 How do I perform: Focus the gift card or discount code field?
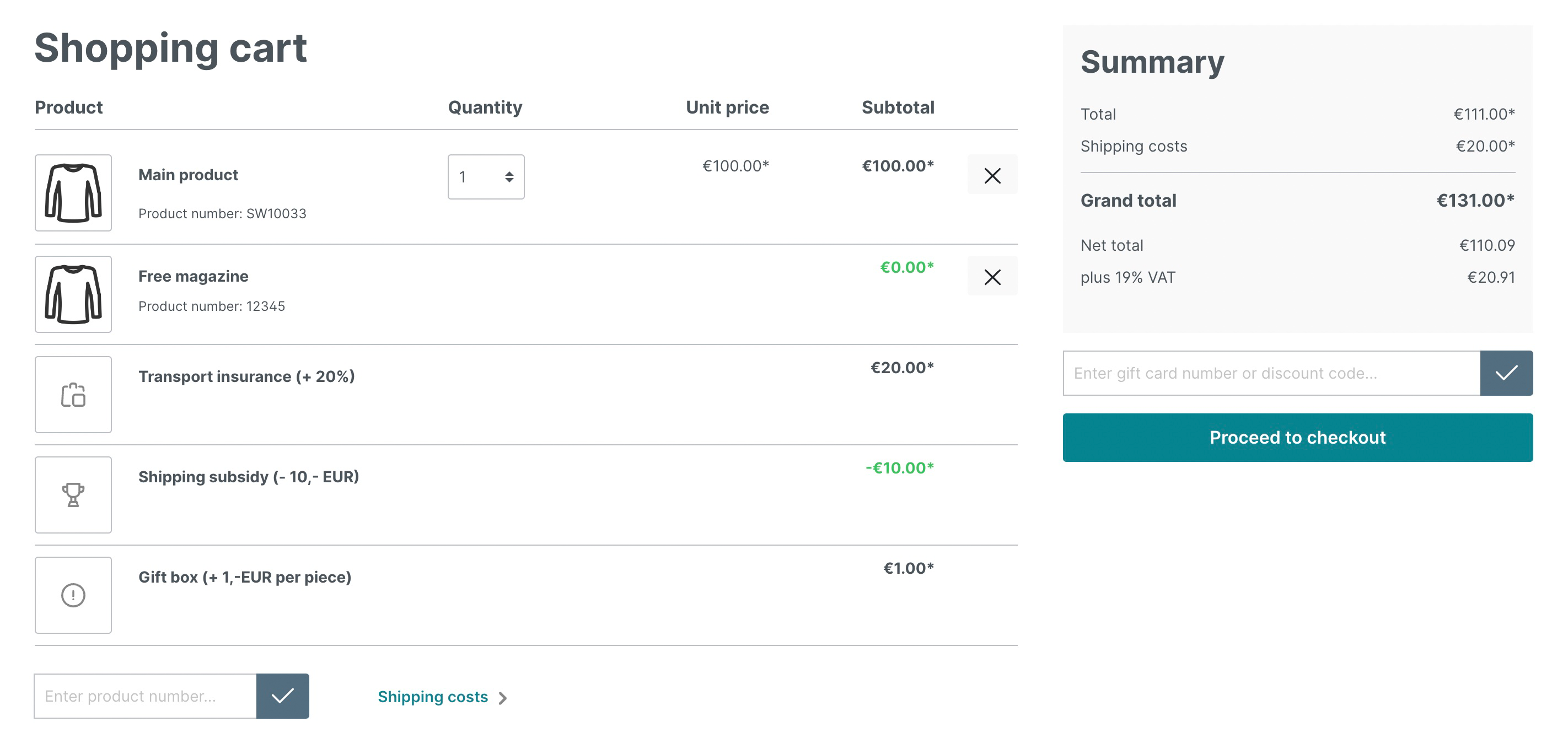(1271, 373)
